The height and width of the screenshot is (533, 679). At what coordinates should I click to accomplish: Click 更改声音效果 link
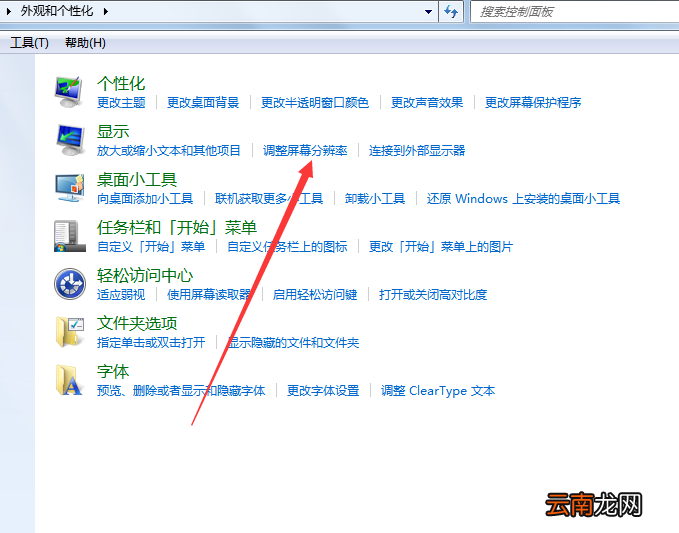(427, 103)
